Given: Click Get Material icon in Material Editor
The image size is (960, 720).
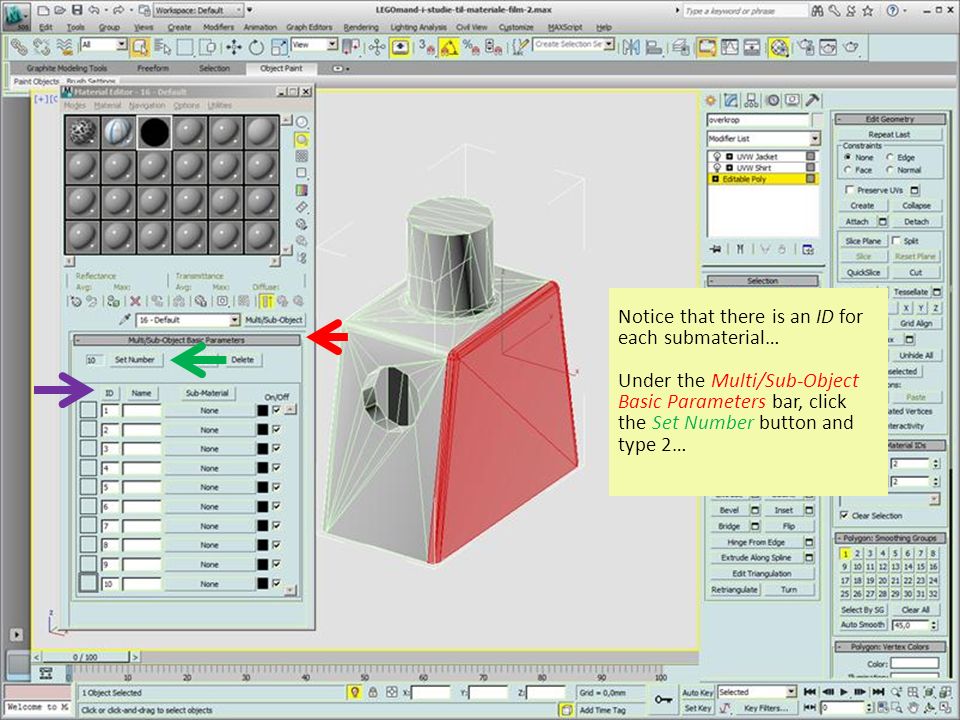Looking at the screenshot, I should click(x=75, y=301).
